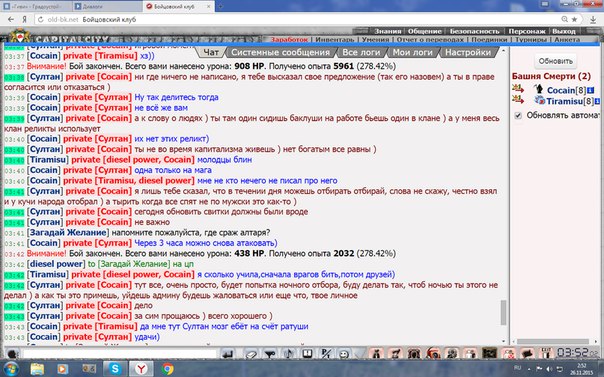604x377 pixels.
Task: Open media player icon on taskbar
Action: pyautogui.click(x=62, y=369)
